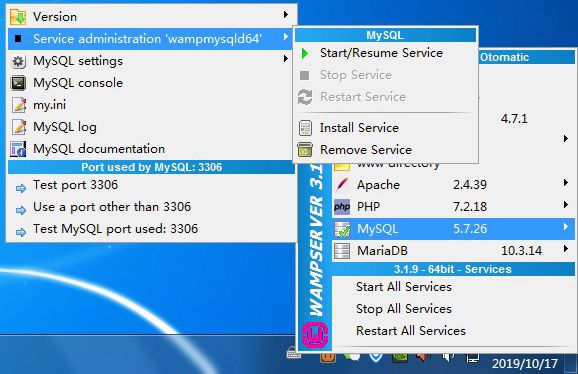Click the Version download-arrow icon
Screen dimensions: 578x374
coord(18,17)
